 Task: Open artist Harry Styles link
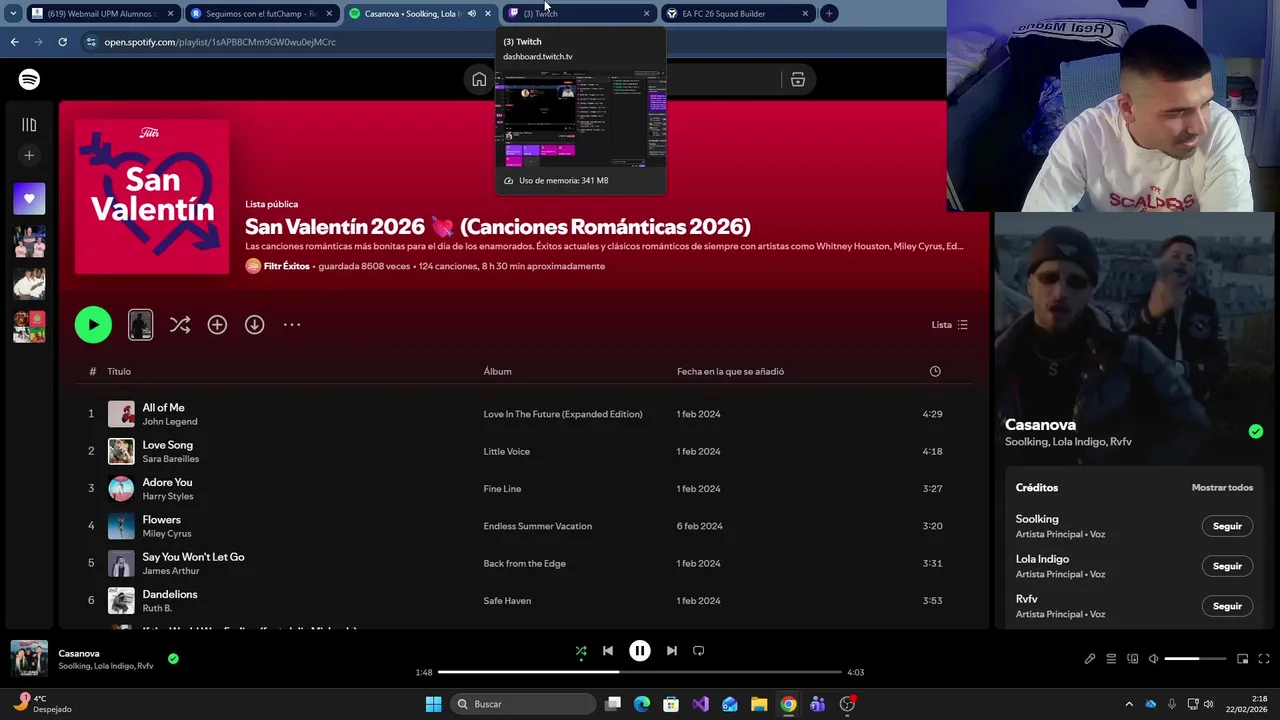point(168,496)
